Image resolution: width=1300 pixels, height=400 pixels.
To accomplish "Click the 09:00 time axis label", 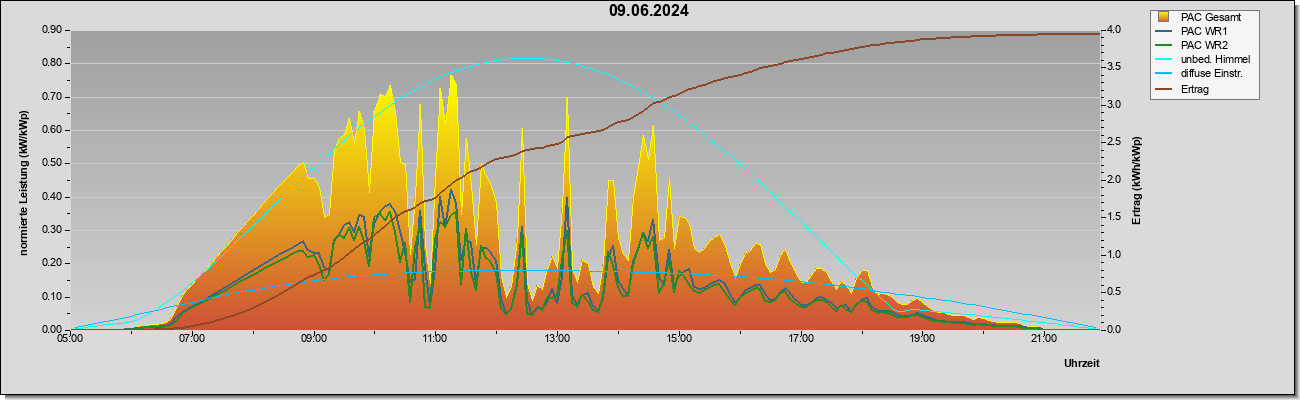I will (314, 339).
